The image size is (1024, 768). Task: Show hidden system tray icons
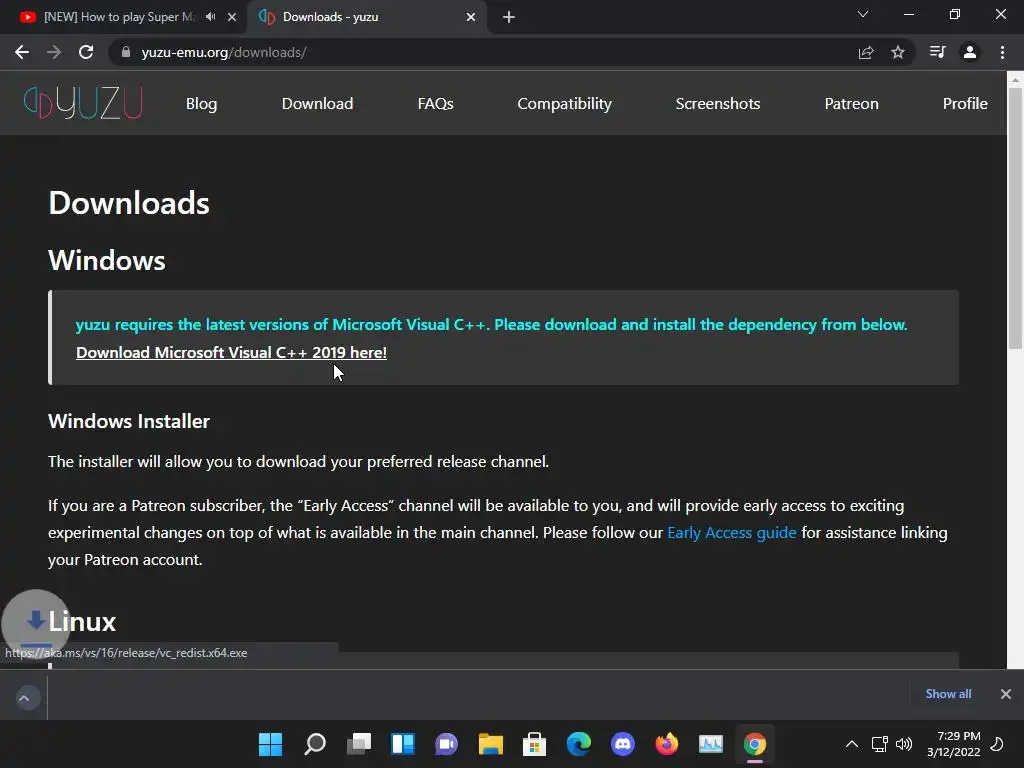pos(852,744)
